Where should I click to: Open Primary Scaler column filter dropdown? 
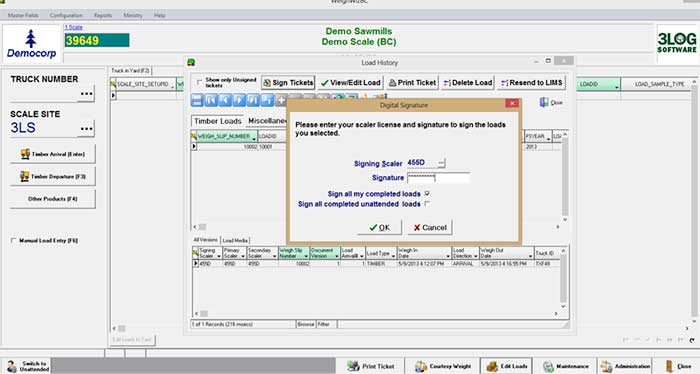[243, 256]
